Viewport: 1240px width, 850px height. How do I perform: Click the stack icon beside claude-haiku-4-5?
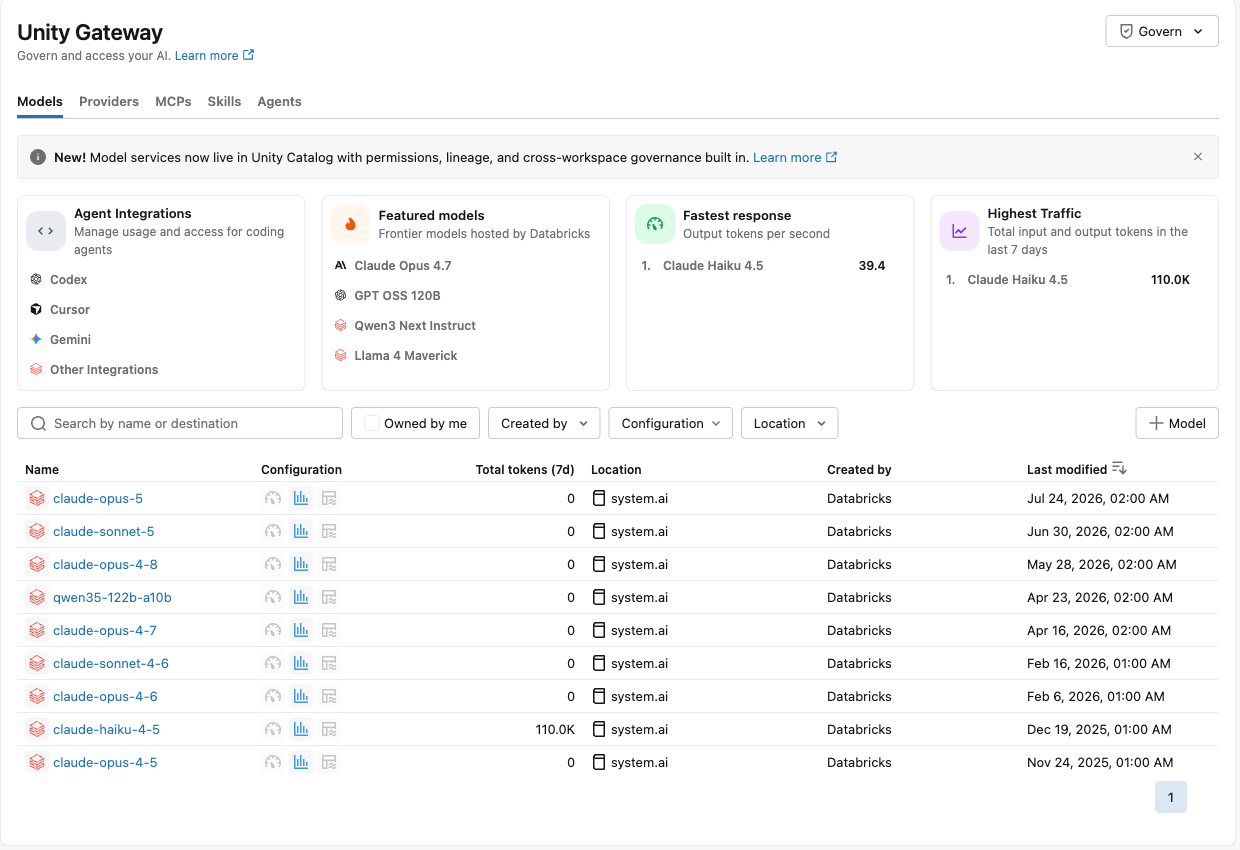click(37, 729)
